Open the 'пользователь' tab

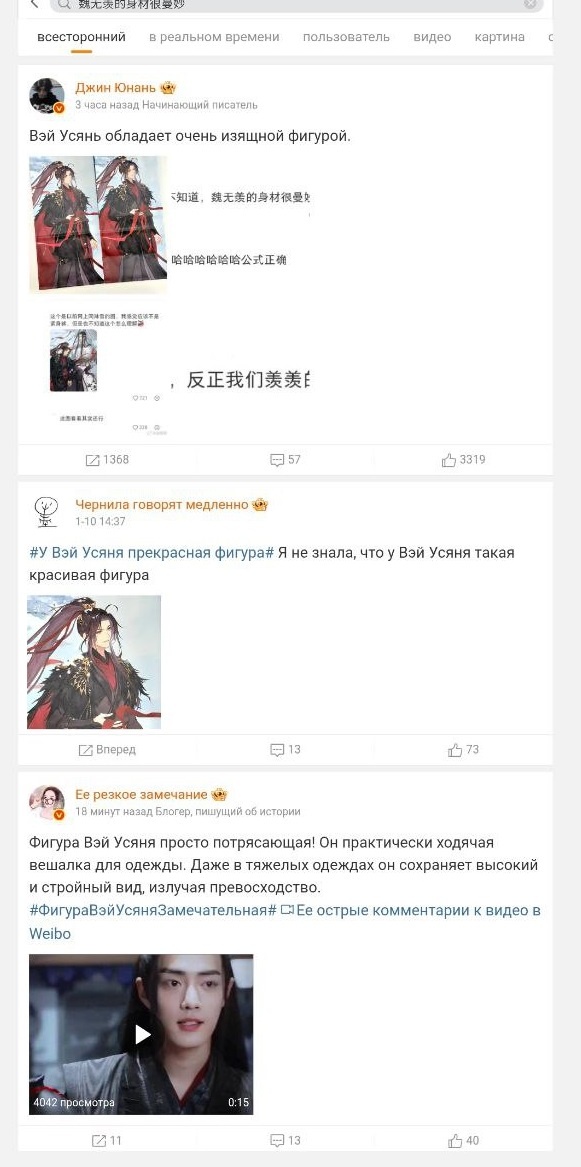pos(346,36)
